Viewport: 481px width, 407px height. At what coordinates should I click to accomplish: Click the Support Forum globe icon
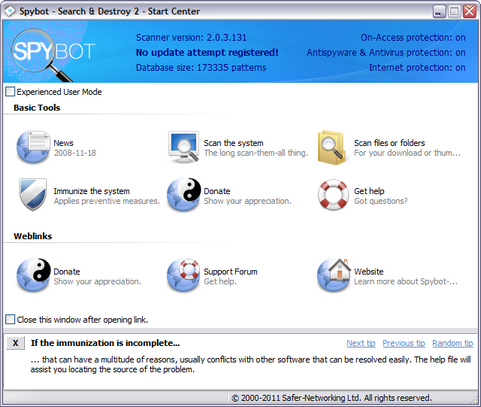(x=183, y=275)
